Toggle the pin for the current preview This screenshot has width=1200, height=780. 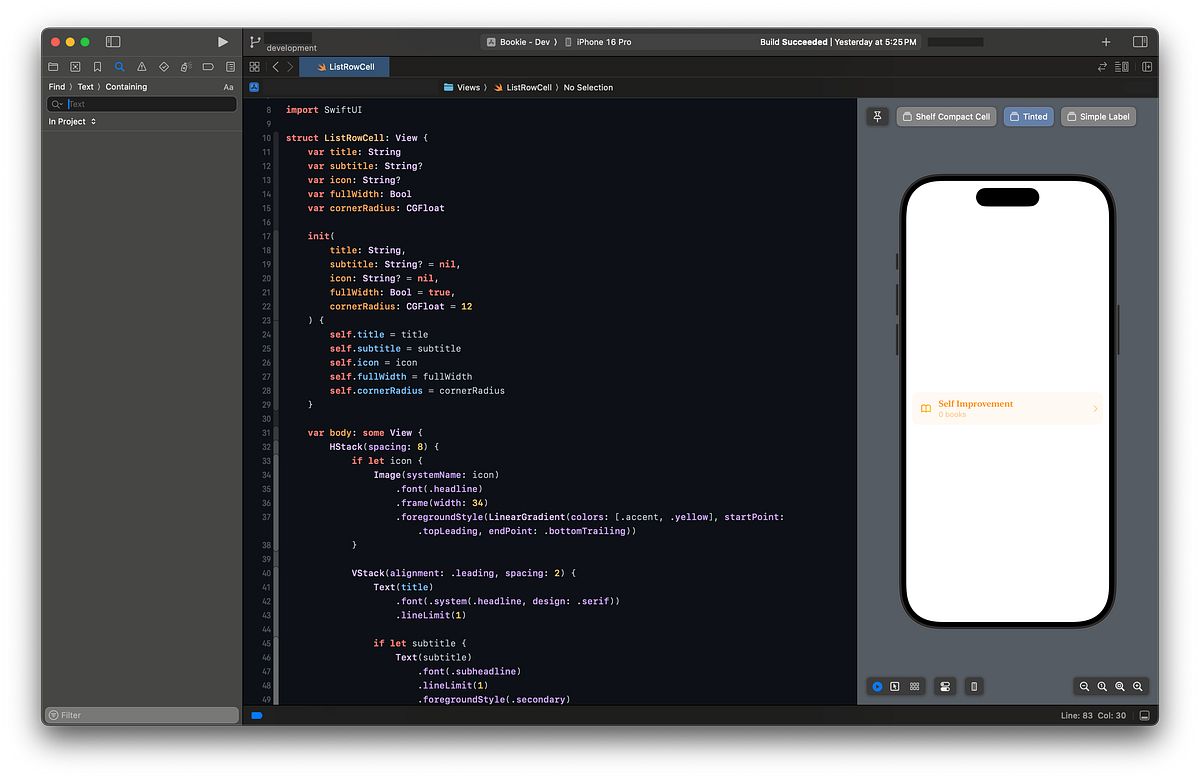(x=877, y=116)
